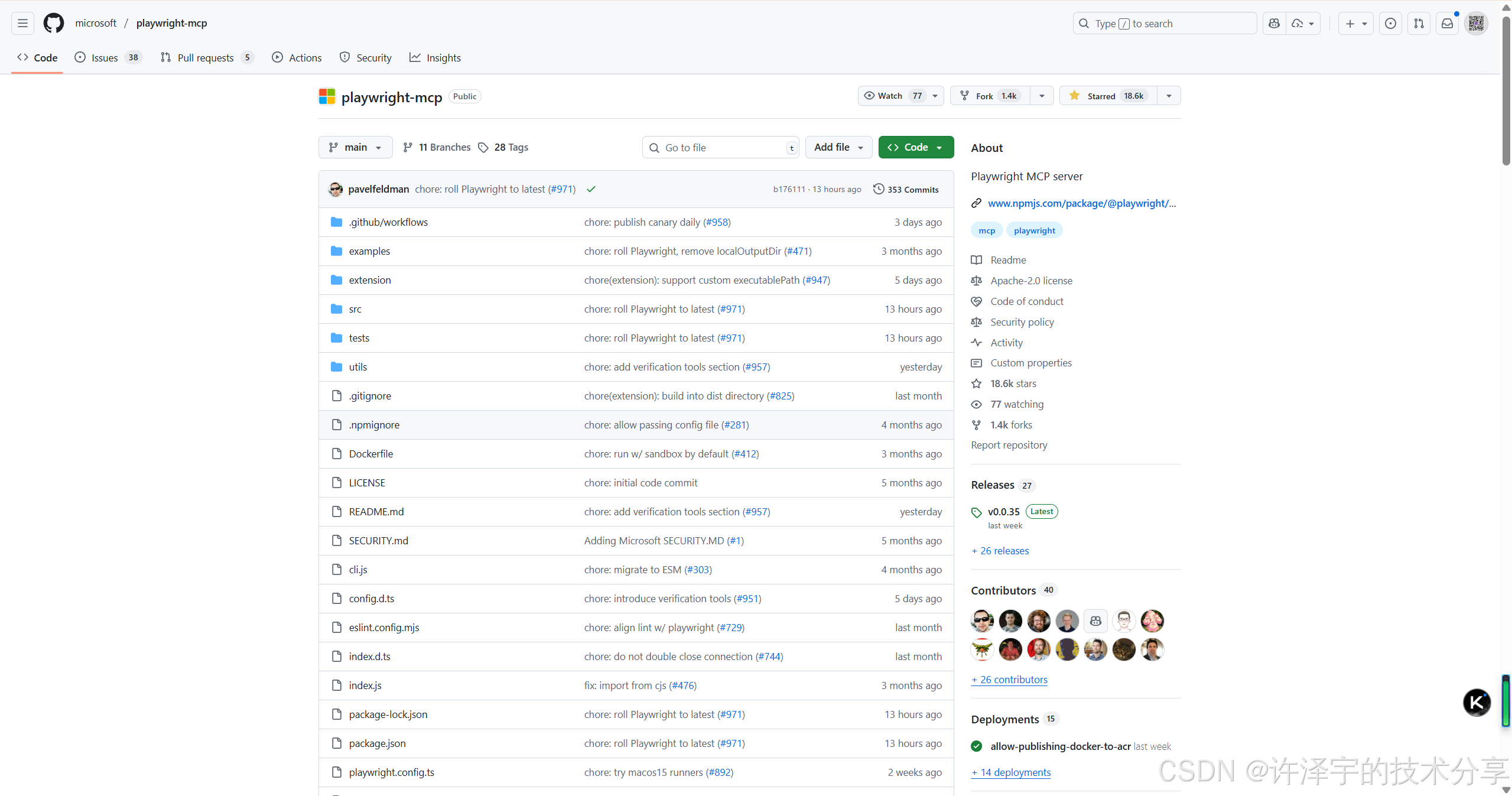Open the 11 Branches page
The width and height of the screenshot is (1512, 796).
click(x=437, y=147)
